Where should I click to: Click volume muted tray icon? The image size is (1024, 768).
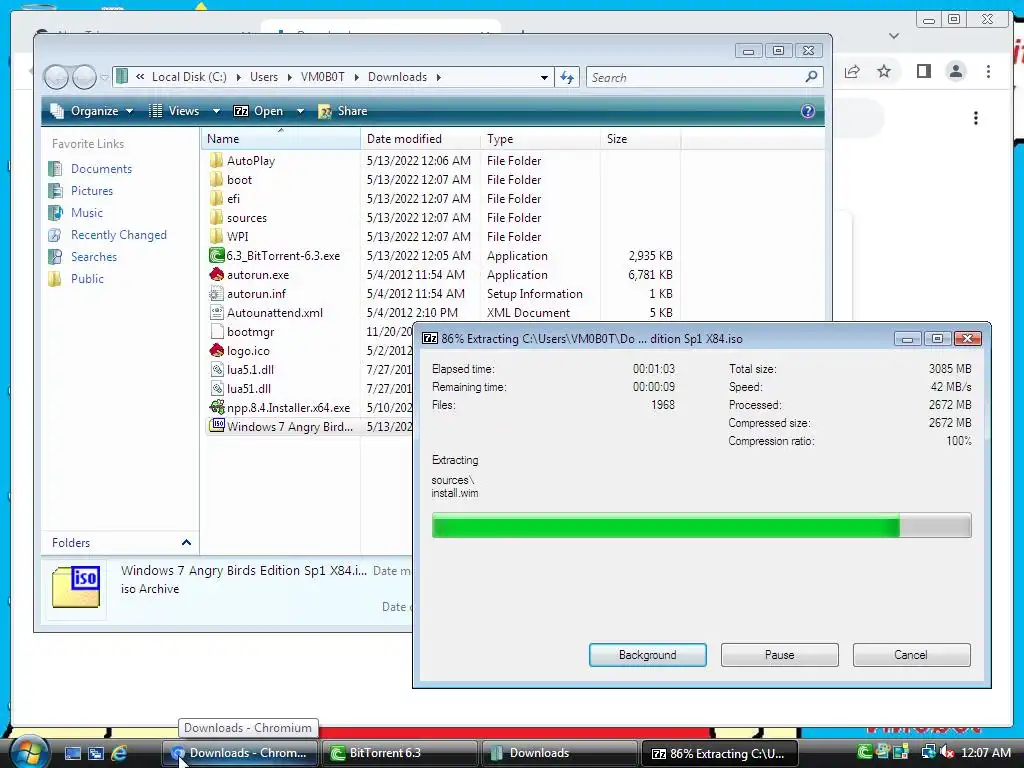click(947, 753)
